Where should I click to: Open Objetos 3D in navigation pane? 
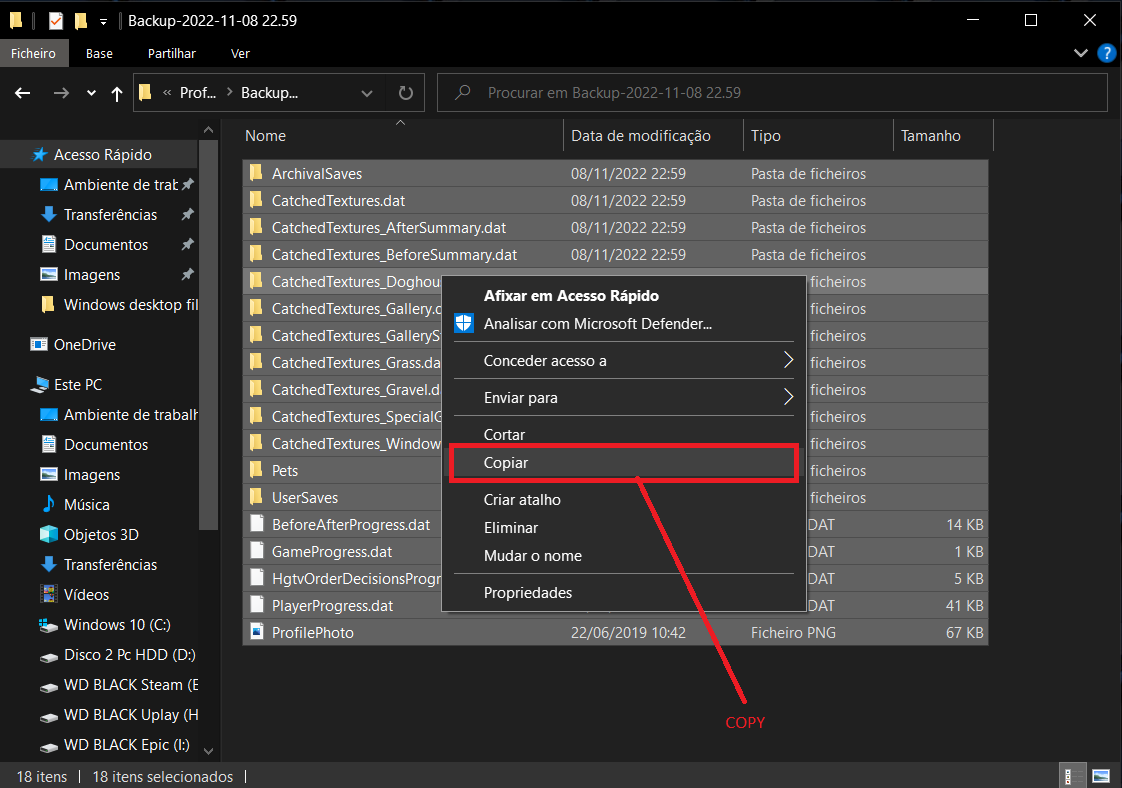[x=100, y=534]
